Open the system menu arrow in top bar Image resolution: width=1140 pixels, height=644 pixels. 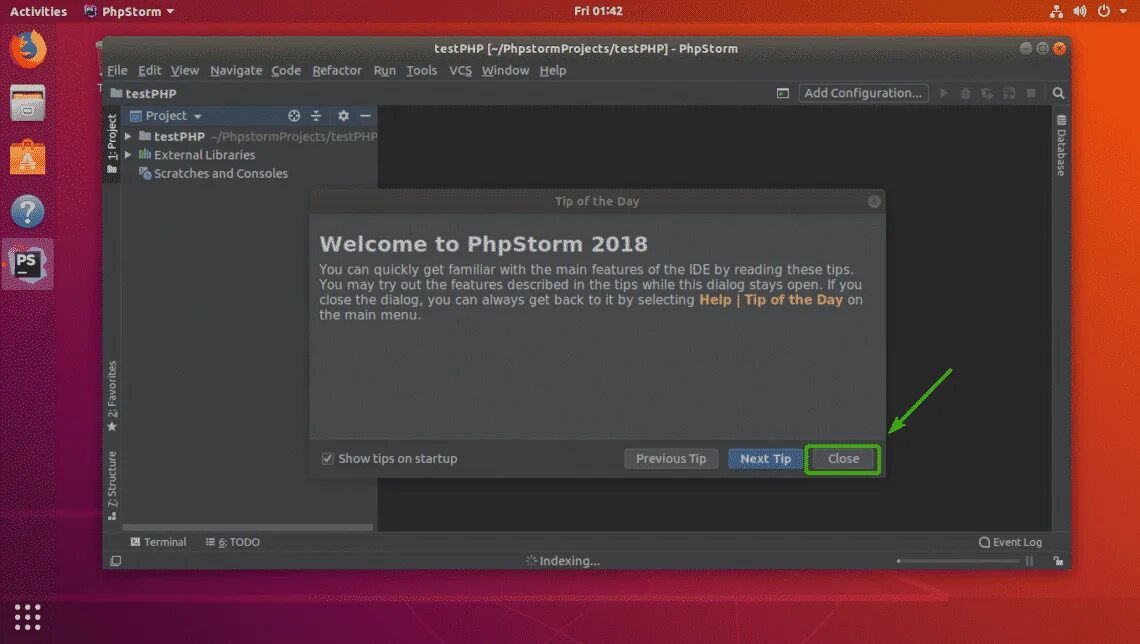(1123, 11)
